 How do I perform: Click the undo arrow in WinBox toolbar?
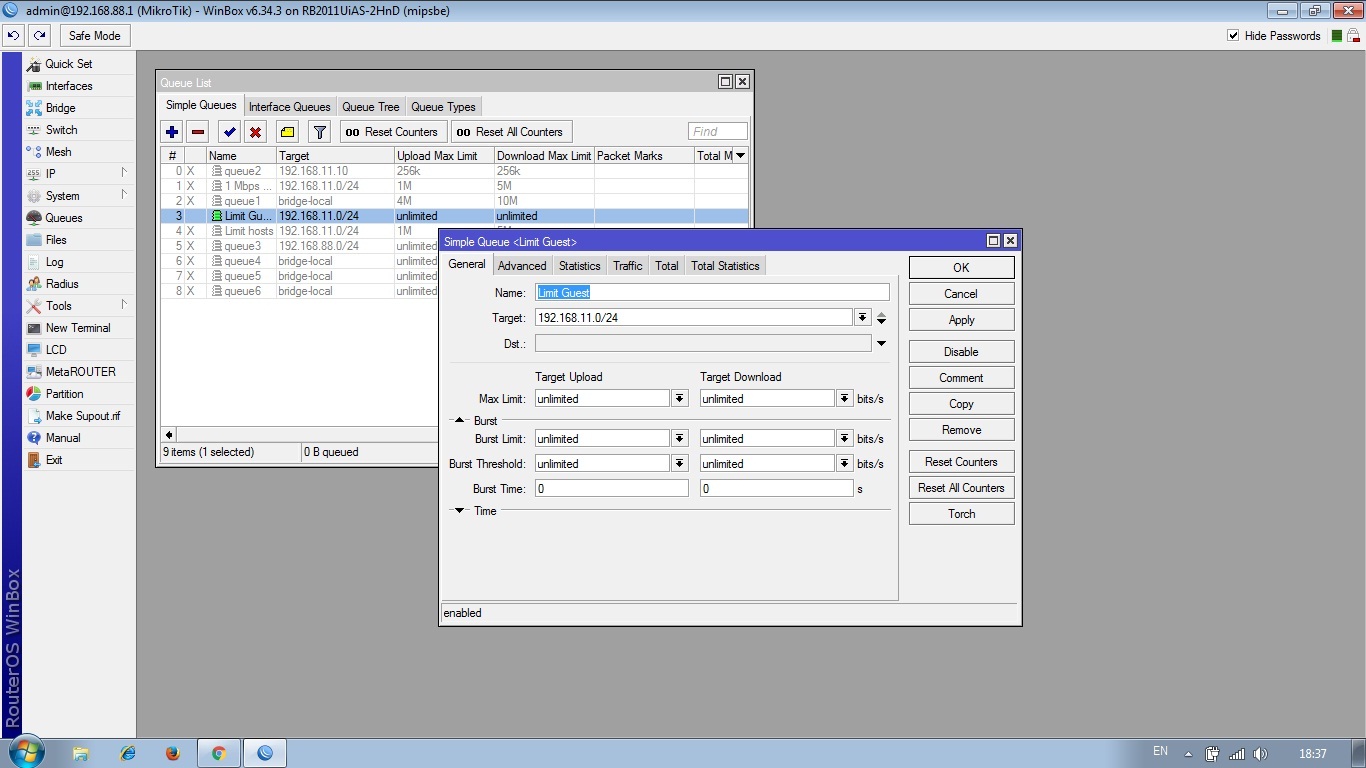(x=13, y=36)
